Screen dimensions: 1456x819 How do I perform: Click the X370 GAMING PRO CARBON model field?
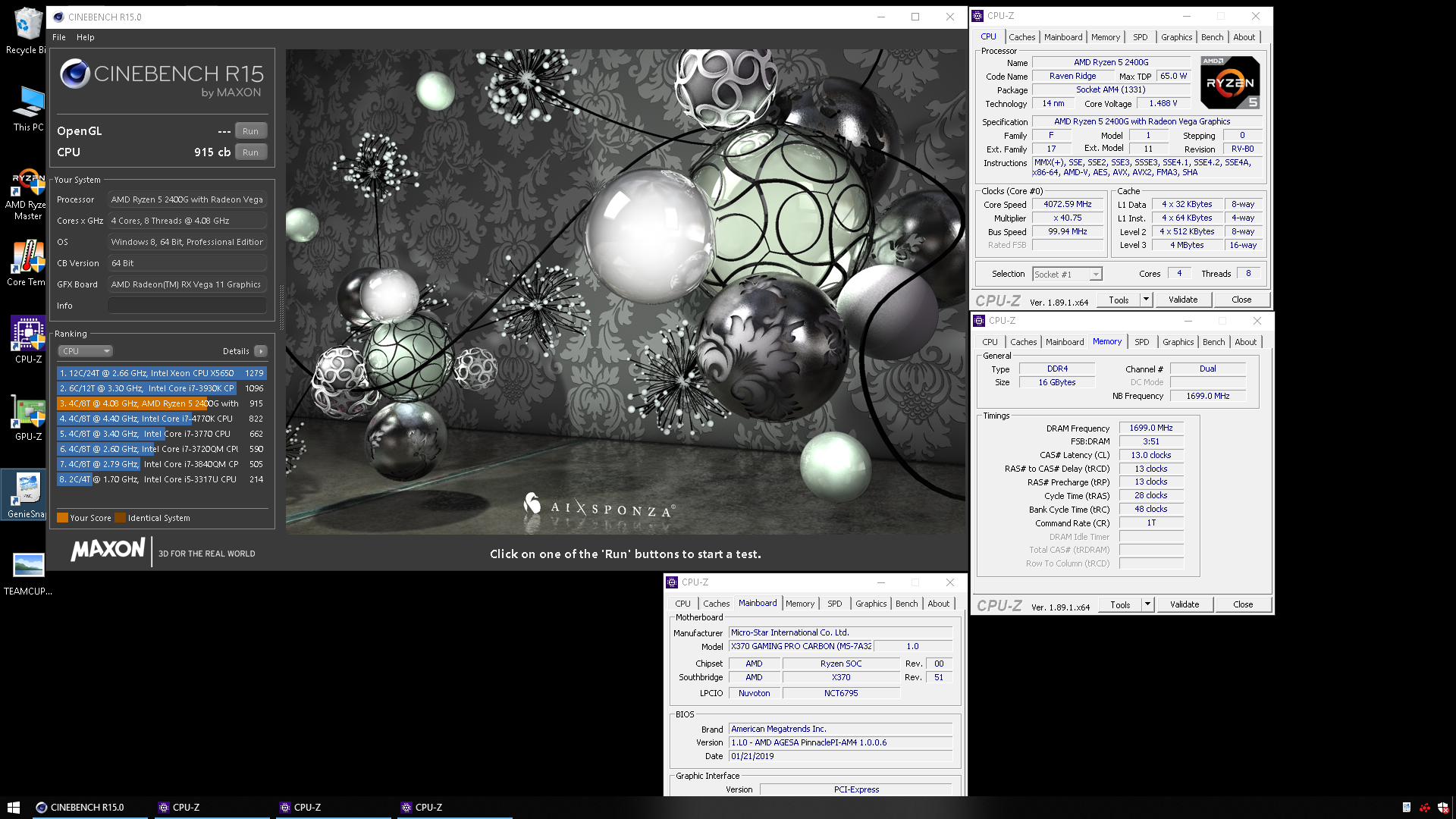tap(801, 647)
